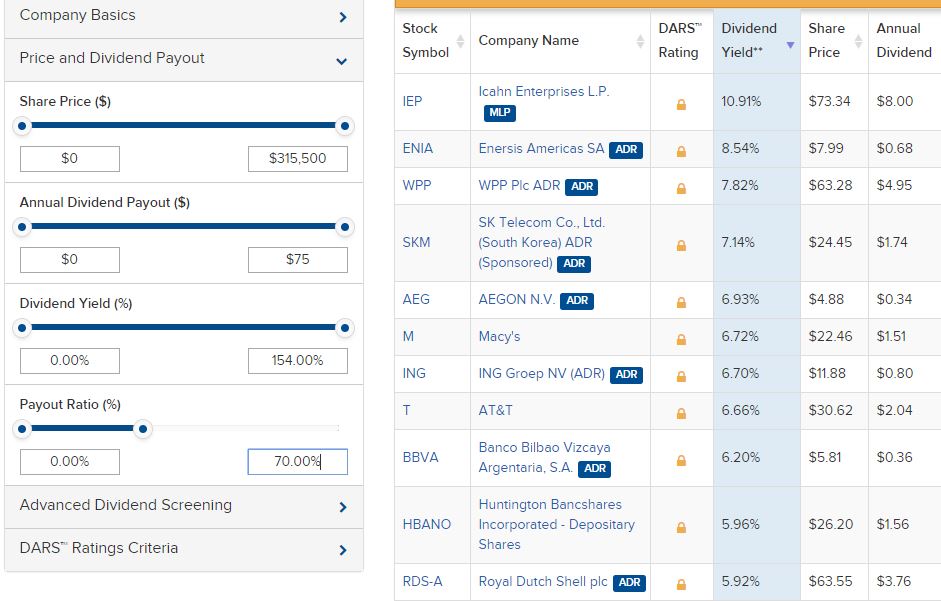Click the ADR badge next to Banco Bilbao Vizcaya
Image resolution: width=941 pixels, height=601 pixels.
(594, 468)
